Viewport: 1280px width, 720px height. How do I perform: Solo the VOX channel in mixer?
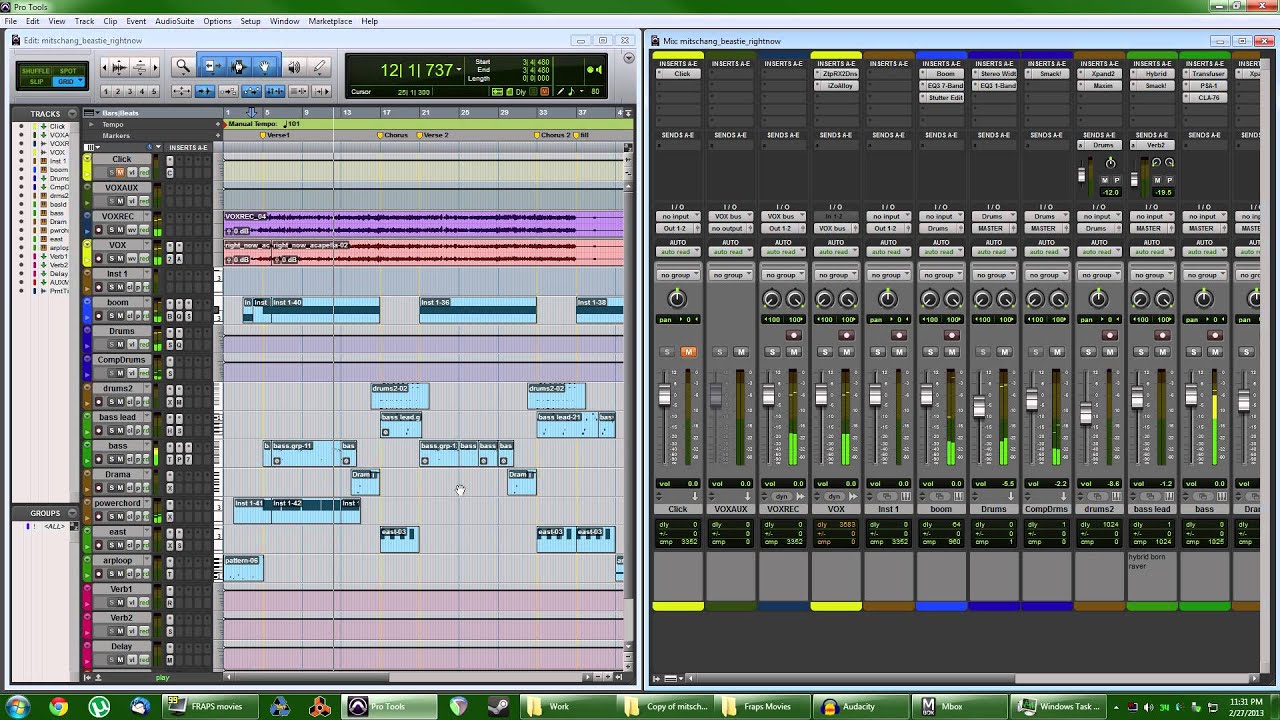coord(824,352)
